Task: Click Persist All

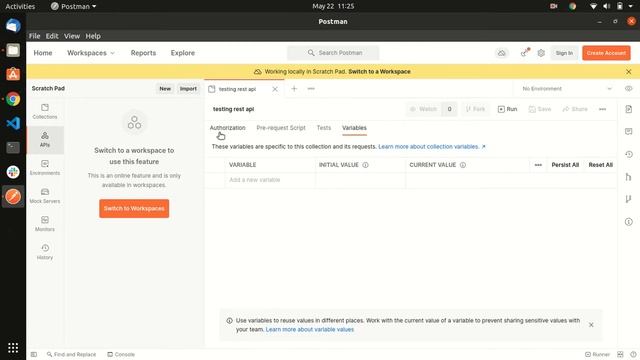Action: (565, 165)
